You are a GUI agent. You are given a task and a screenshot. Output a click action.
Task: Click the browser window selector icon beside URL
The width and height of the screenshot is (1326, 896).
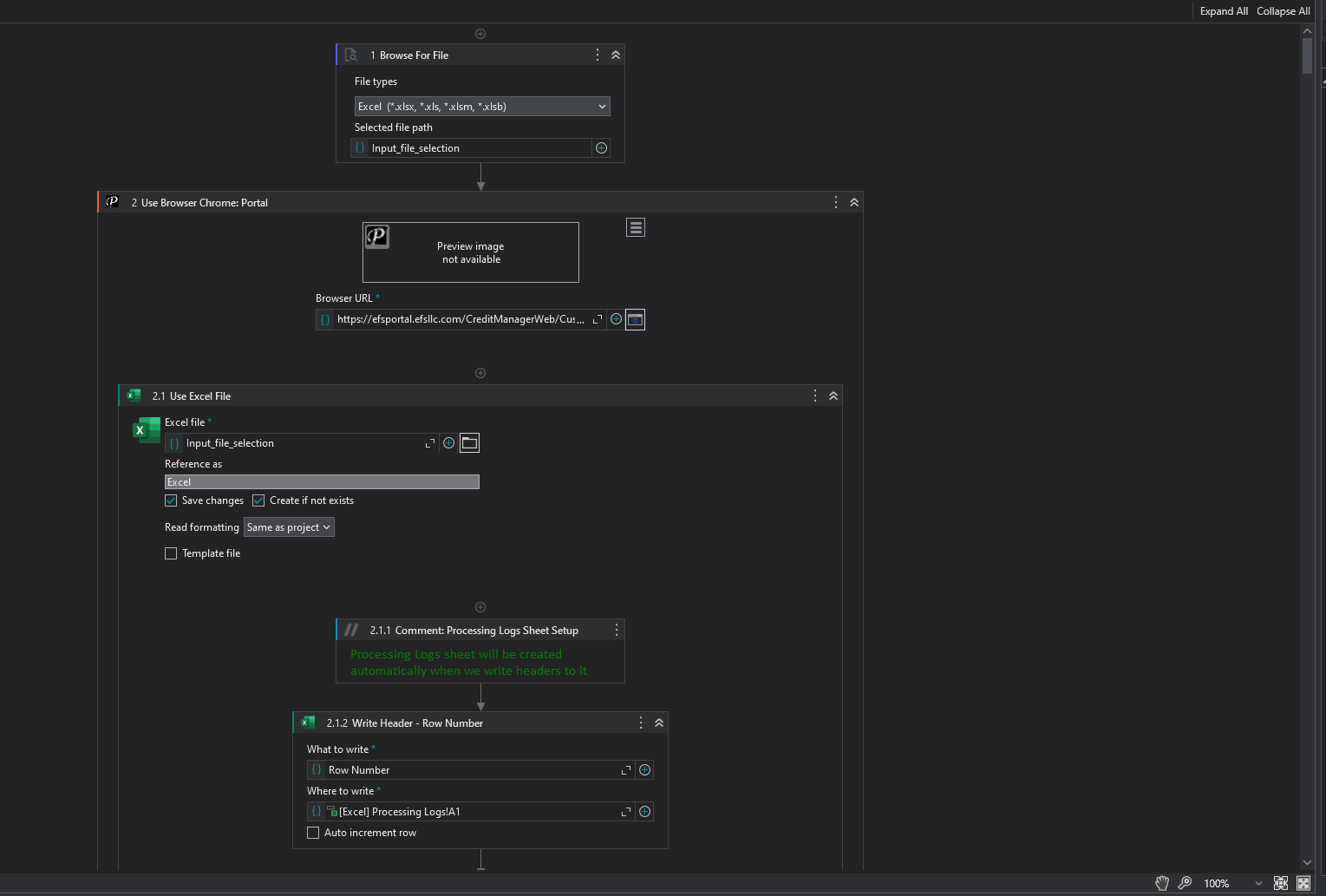(635, 319)
